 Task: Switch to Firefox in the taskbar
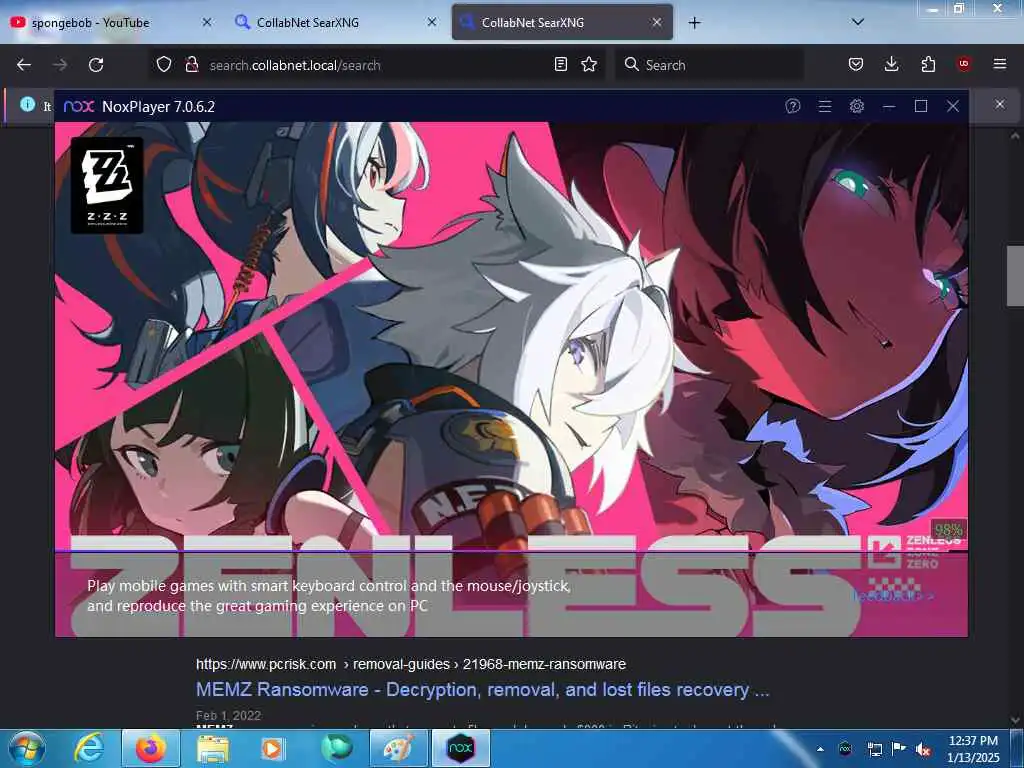pyautogui.click(x=150, y=748)
